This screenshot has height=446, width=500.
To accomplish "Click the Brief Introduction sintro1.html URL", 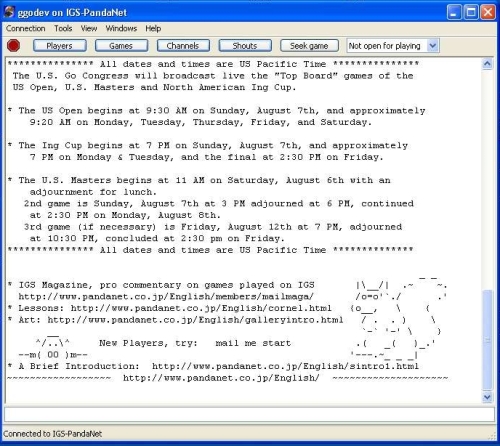I will pyautogui.click(x=285, y=366).
